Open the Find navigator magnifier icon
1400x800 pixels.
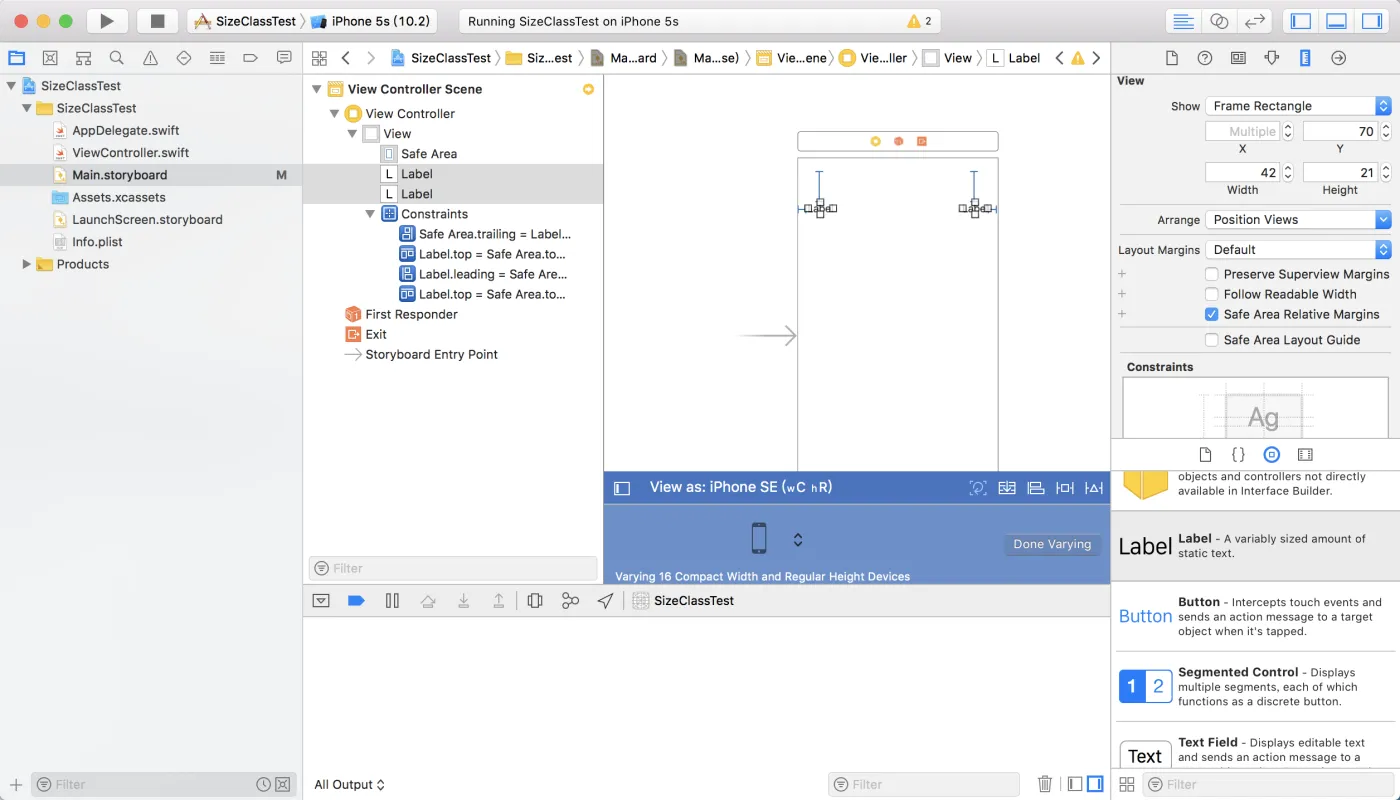click(117, 58)
